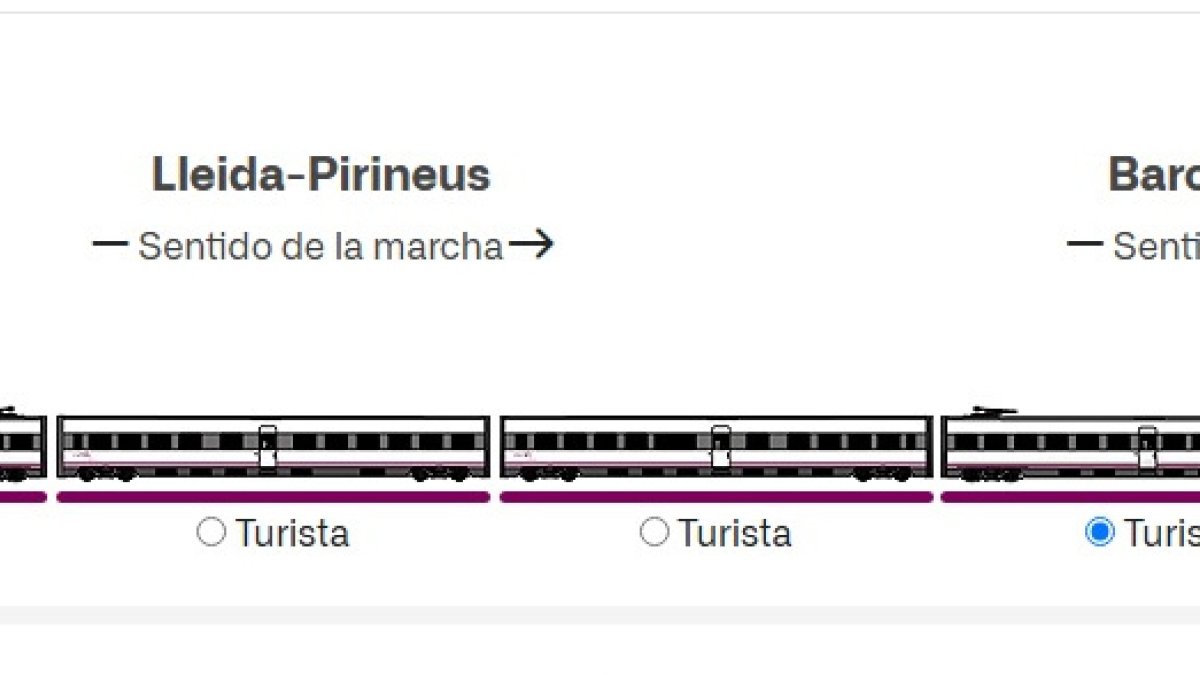Click the purple bar under the rightmost car
The width and height of the screenshot is (1200, 675).
click(1070, 496)
